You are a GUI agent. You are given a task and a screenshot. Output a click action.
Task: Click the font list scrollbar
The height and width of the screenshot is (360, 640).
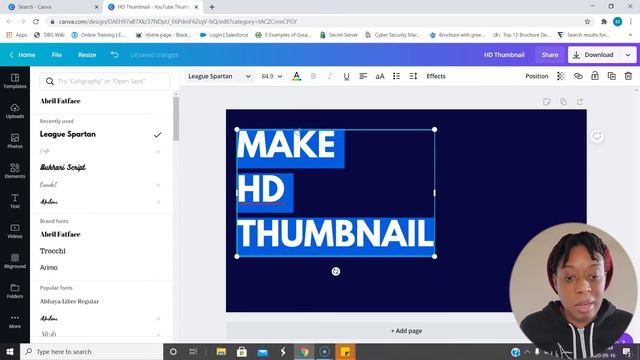(176, 119)
